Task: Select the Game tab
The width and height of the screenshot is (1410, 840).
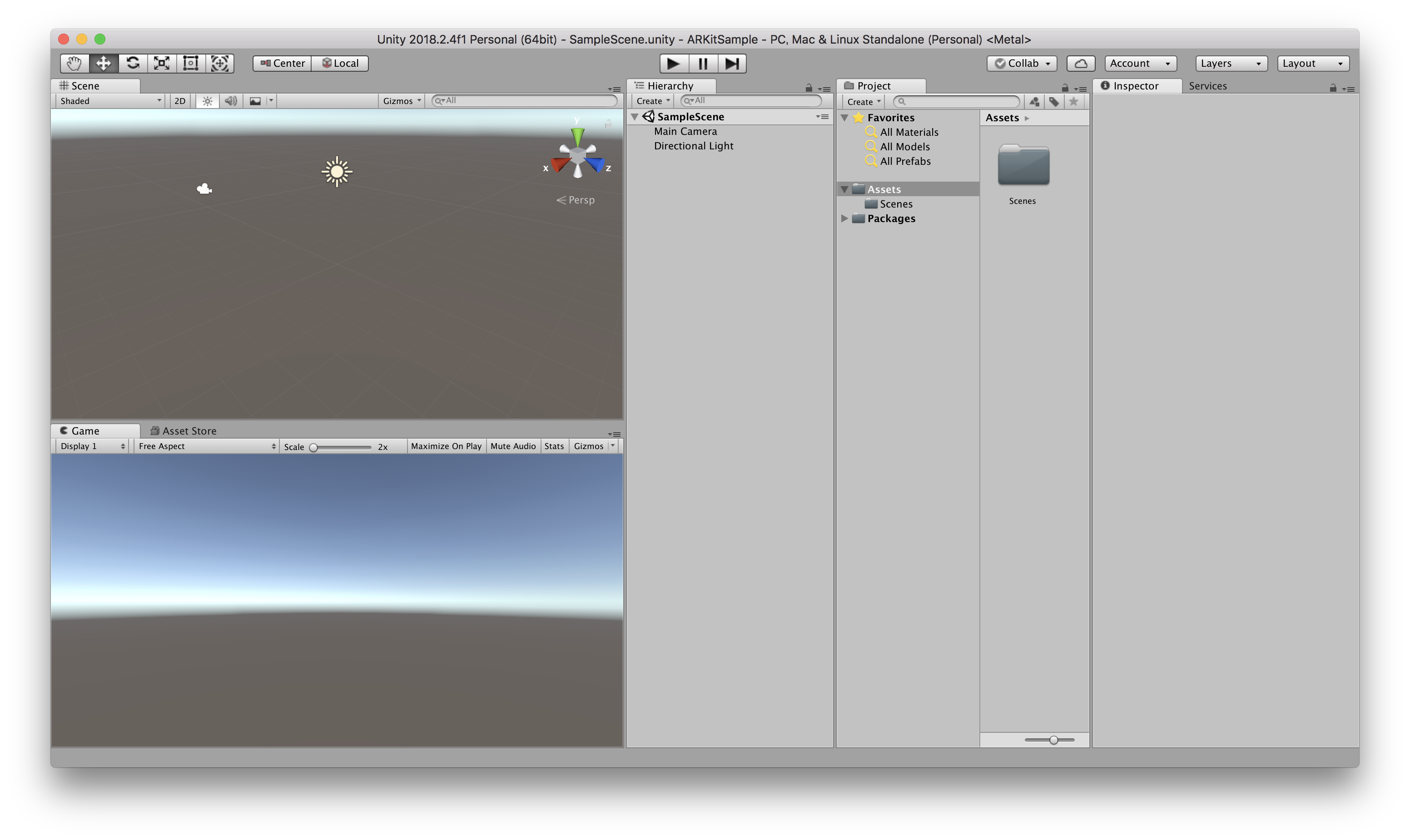Action: click(84, 430)
